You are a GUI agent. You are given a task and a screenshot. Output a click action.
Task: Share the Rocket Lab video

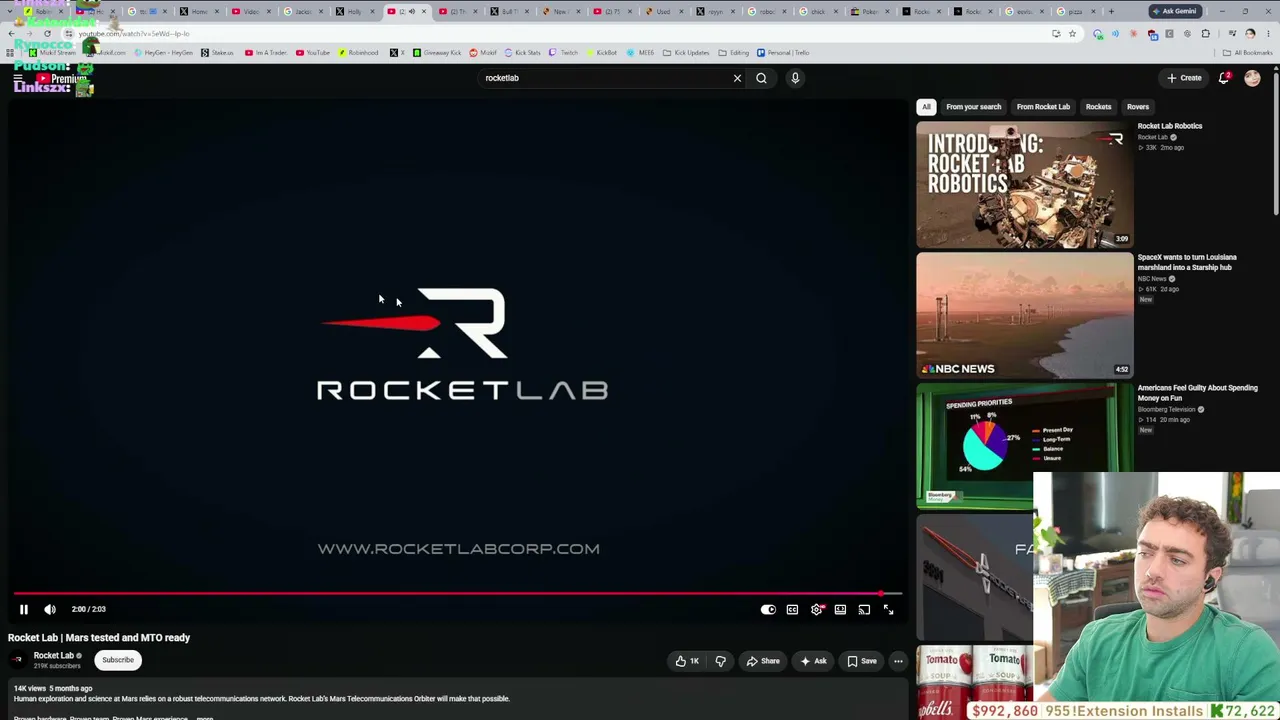(x=762, y=661)
